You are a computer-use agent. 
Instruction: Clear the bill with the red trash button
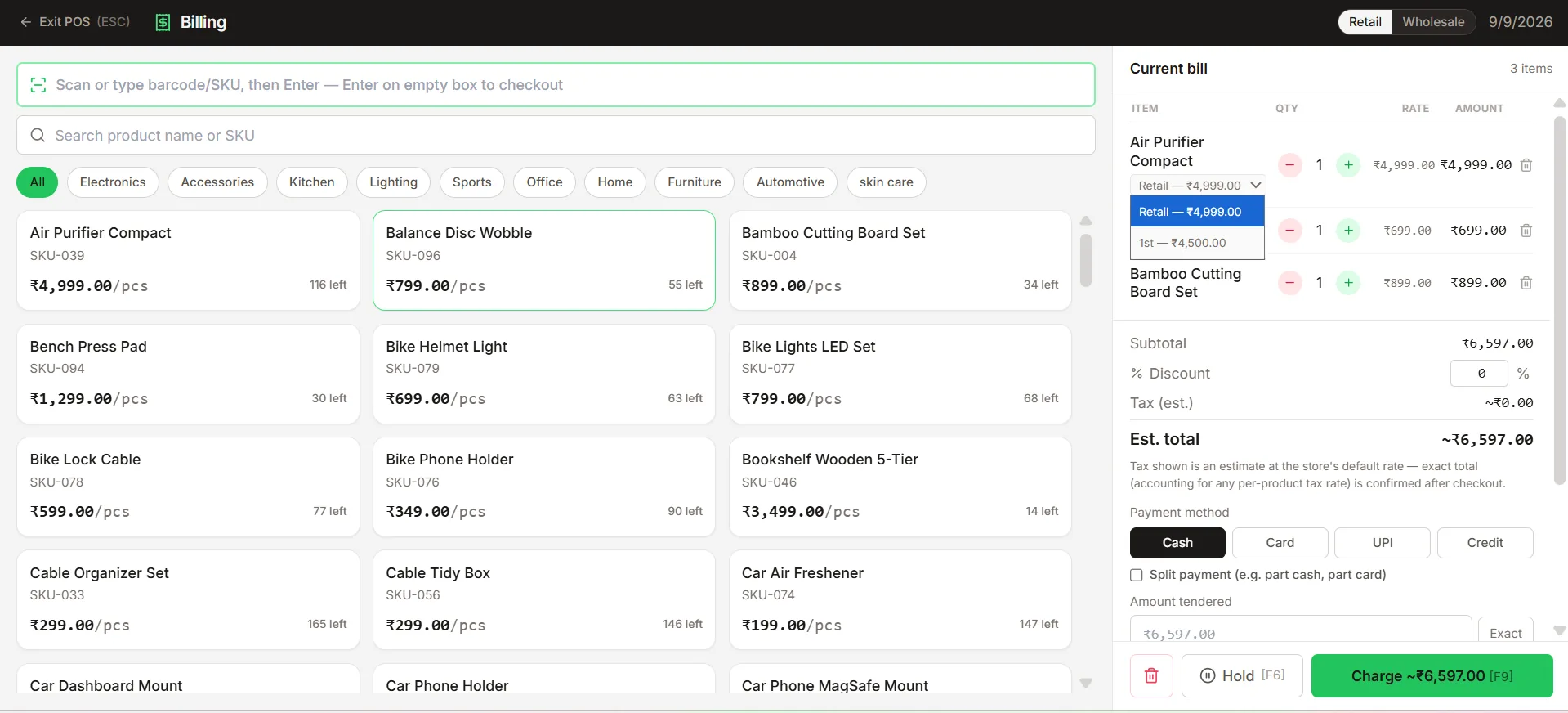pyautogui.click(x=1151, y=675)
